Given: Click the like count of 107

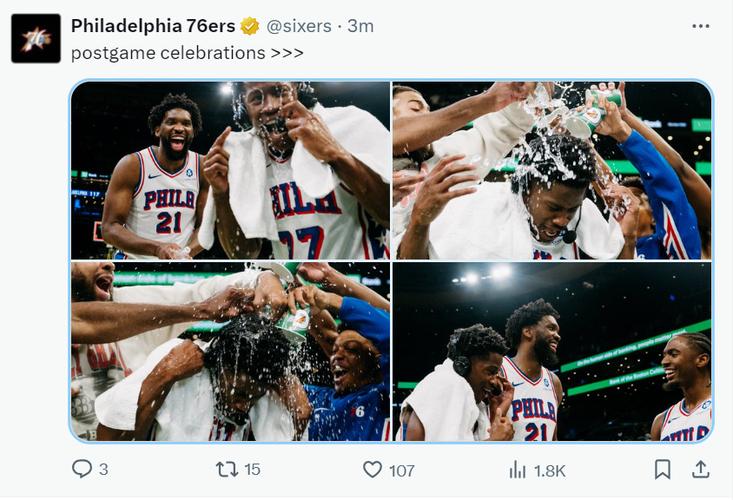Looking at the screenshot, I should (x=402, y=470).
